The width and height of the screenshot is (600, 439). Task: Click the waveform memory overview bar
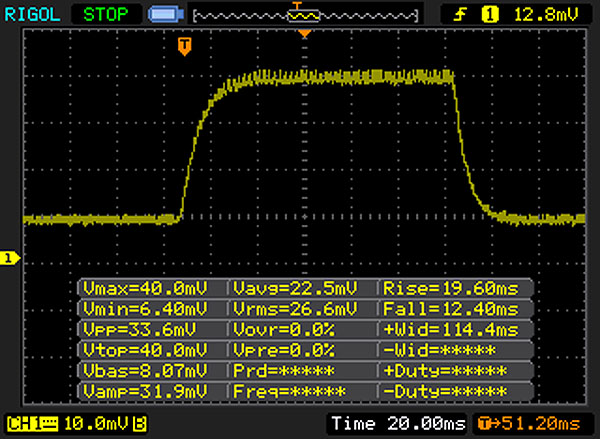[x=305, y=16]
